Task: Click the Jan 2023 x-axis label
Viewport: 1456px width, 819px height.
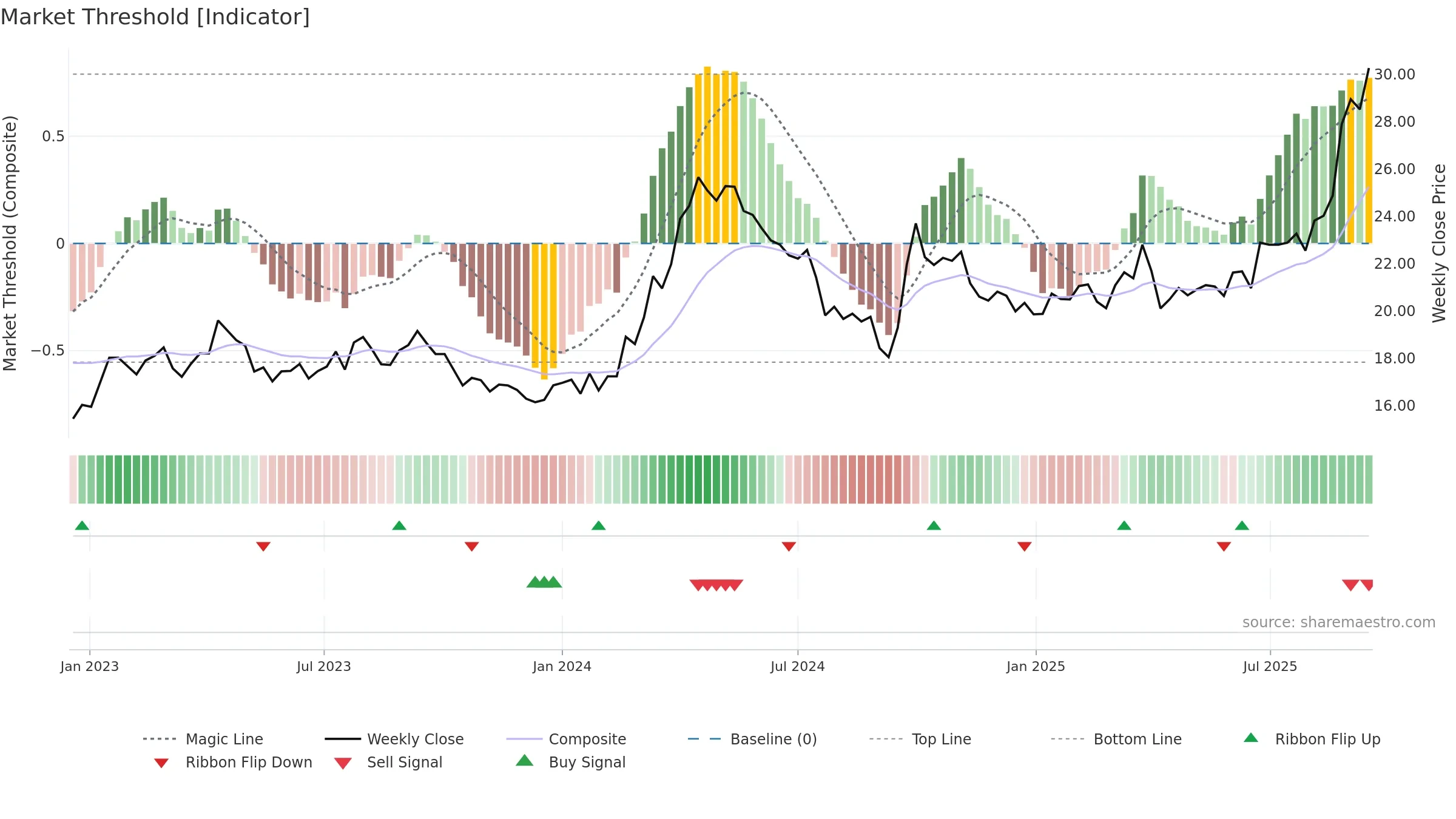Action: (x=90, y=666)
